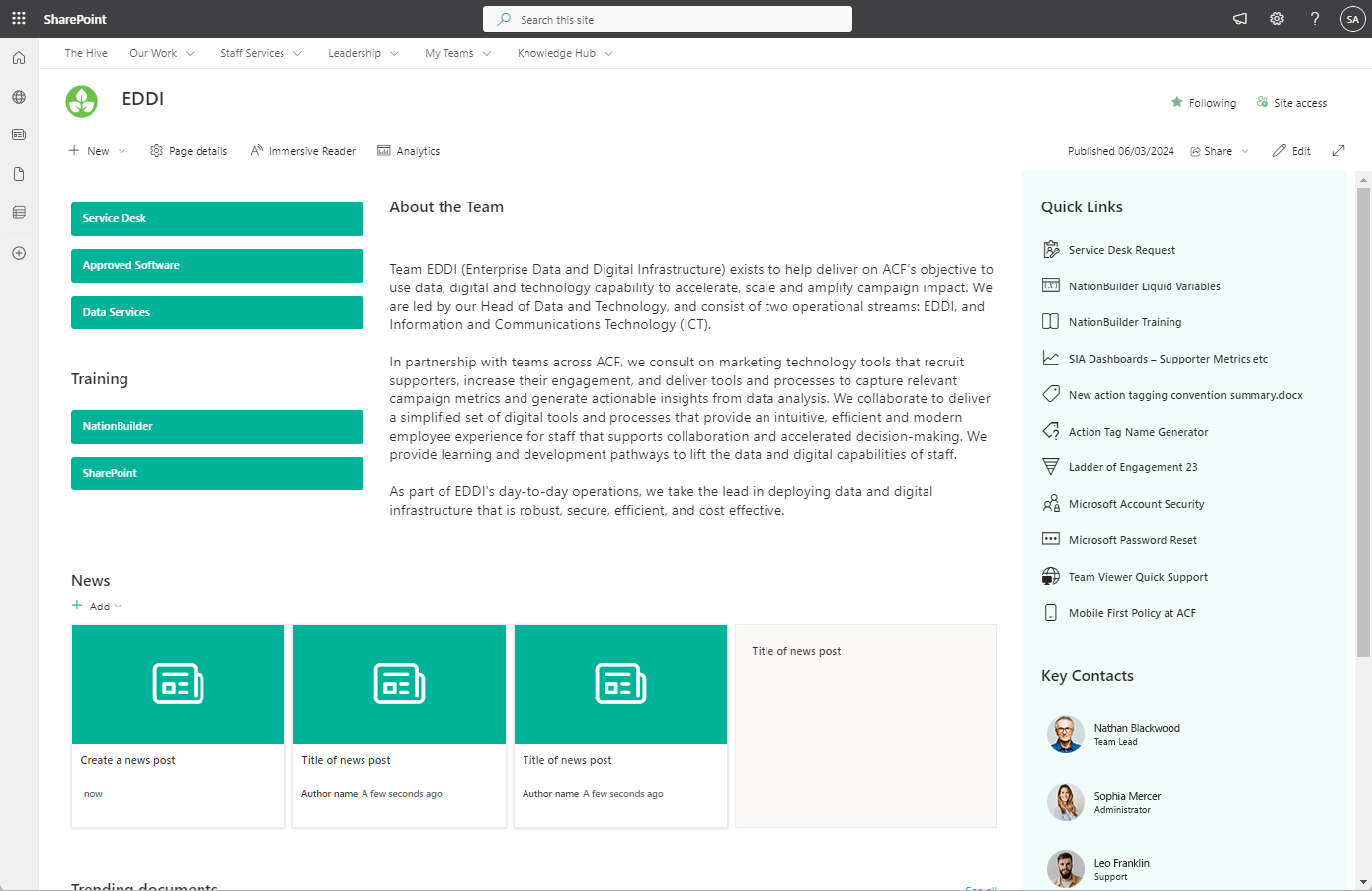Open the Approved Software button
This screenshot has height=891, width=1372.
pos(217,266)
